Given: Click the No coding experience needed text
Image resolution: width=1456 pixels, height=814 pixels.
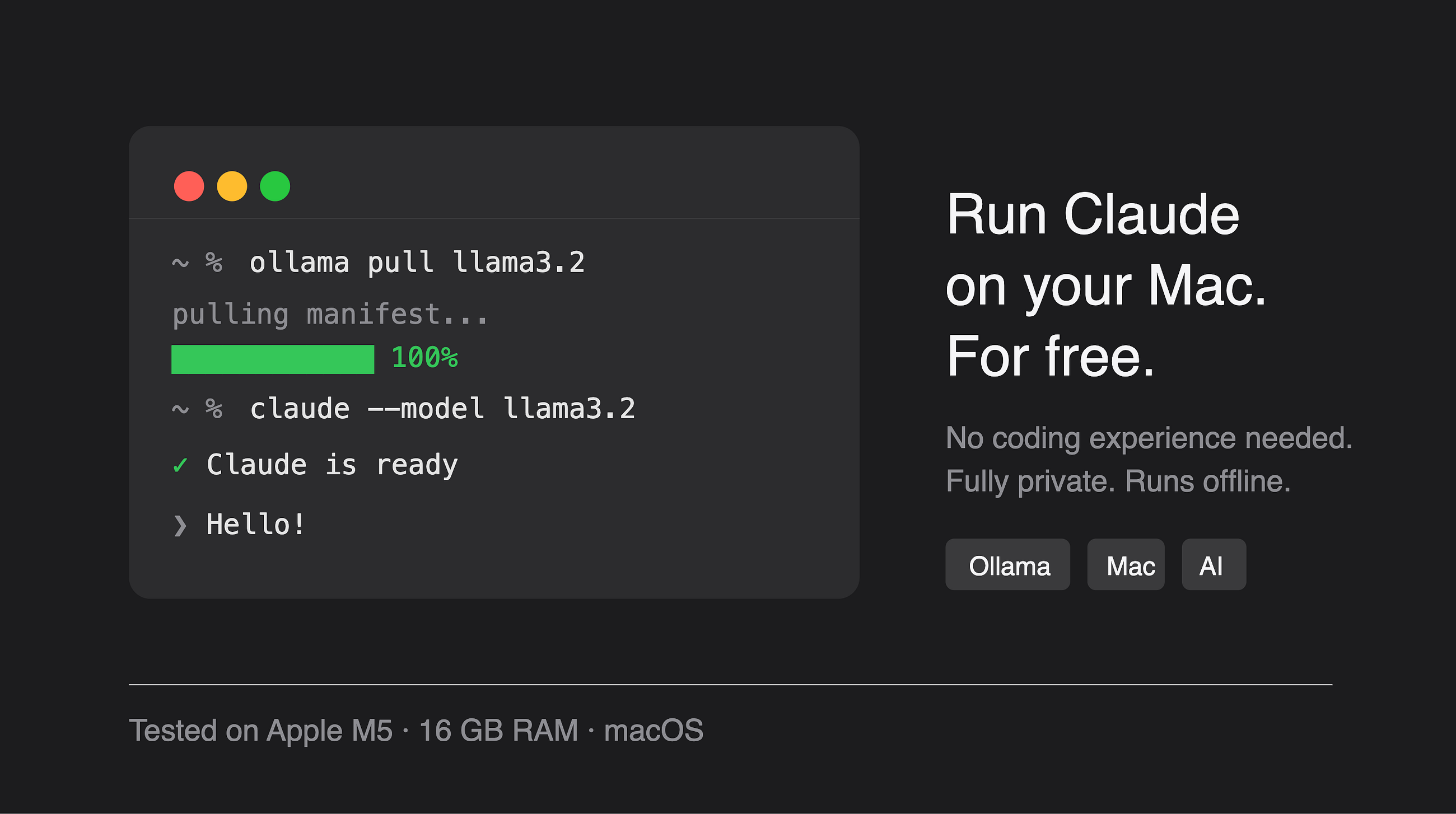Looking at the screenshot, I should 1149,438.
